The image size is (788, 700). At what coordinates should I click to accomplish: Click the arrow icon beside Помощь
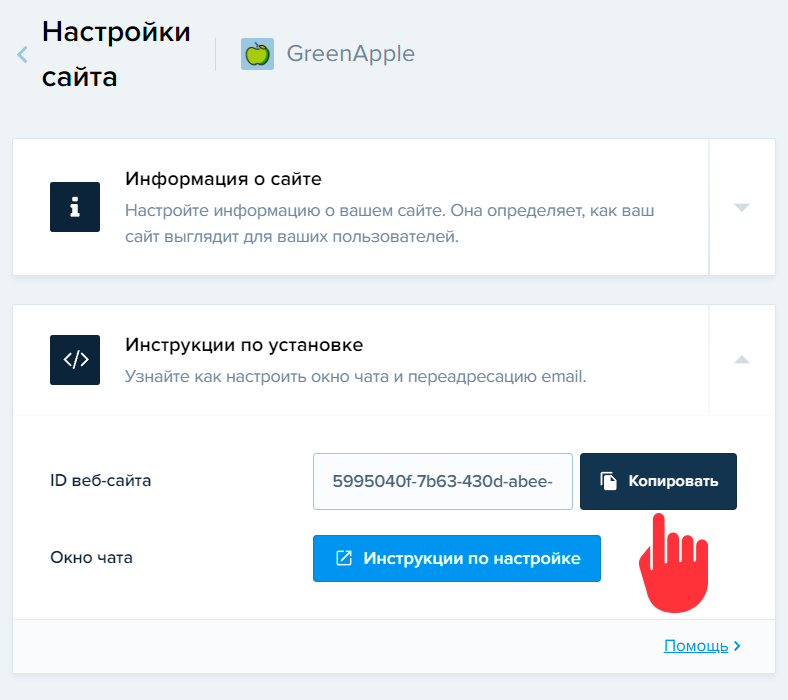(x=737, y=646)
